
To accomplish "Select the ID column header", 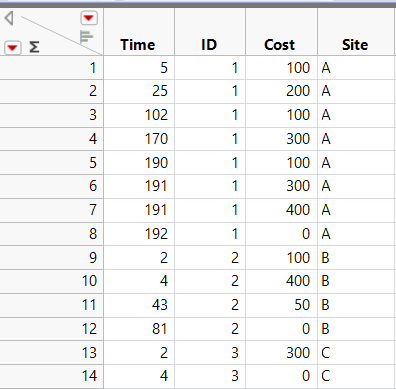I will click(210, 32).
